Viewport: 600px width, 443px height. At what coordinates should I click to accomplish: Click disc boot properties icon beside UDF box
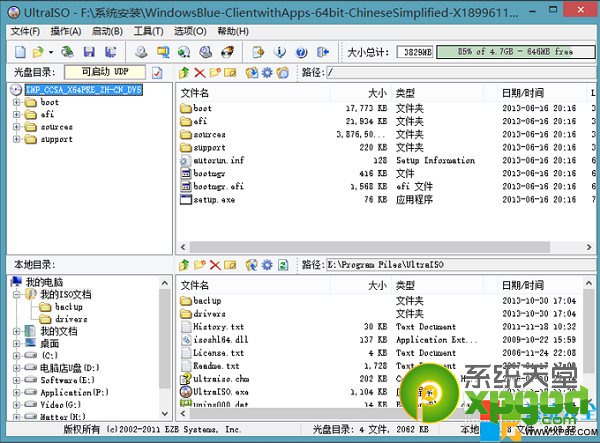point(157,73)
